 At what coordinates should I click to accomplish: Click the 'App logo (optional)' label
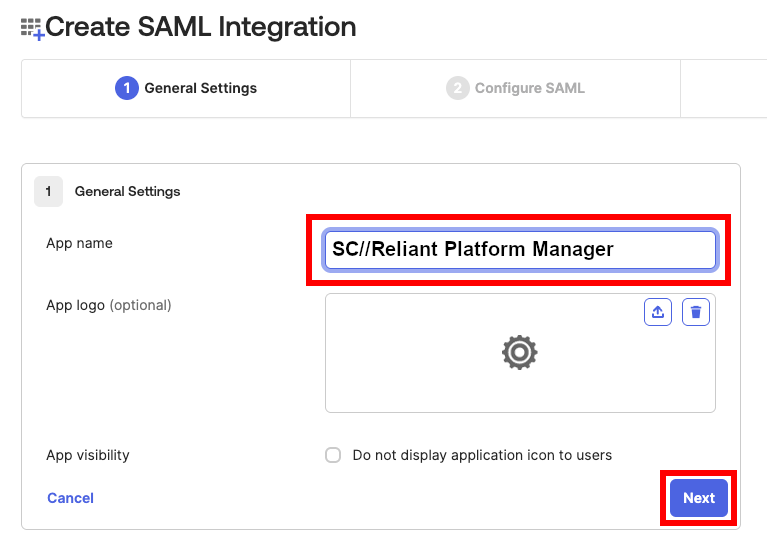pos(109,305)
